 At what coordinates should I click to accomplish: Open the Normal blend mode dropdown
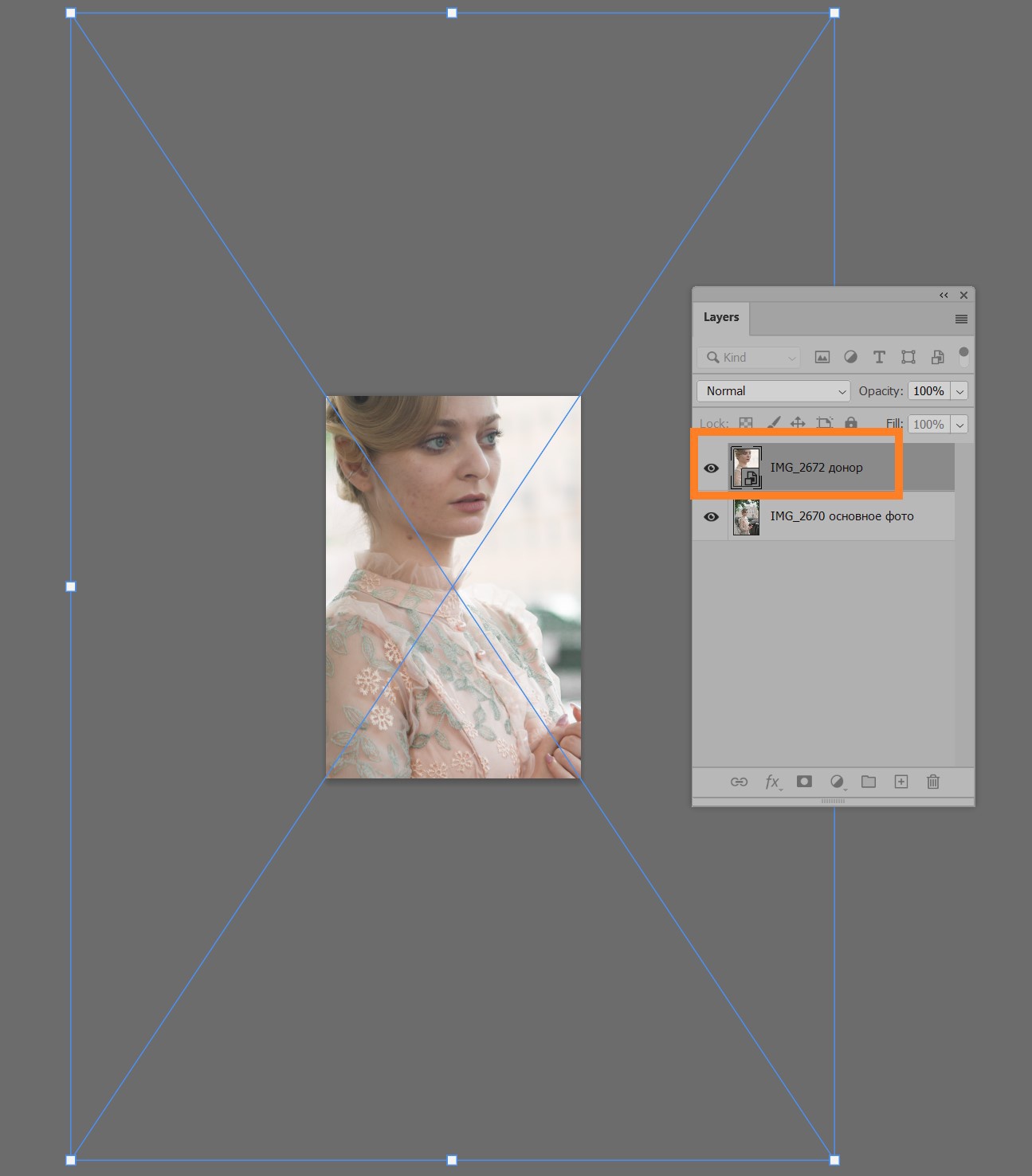pos(774,391)
